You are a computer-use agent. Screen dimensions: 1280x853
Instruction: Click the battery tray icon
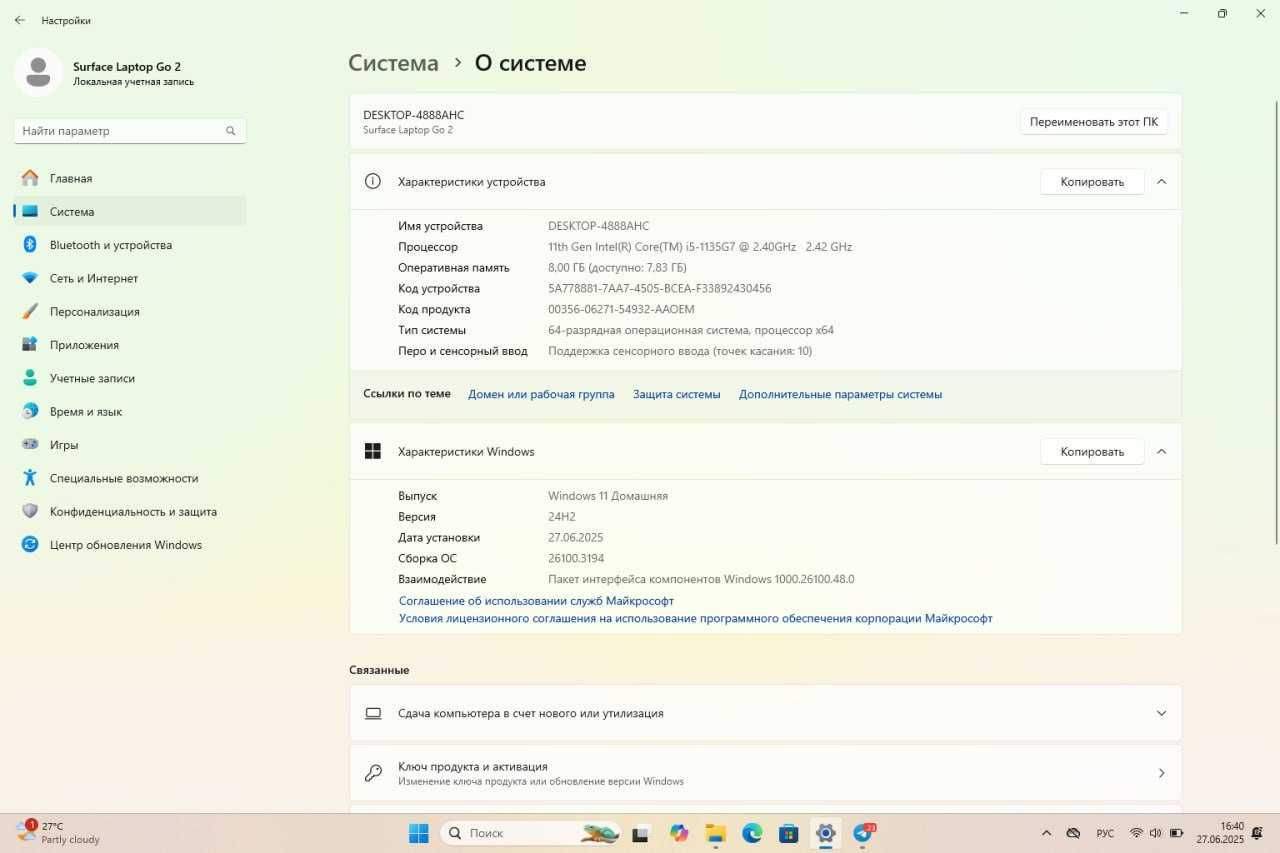pyautogui.click(x=1176, y=833)
